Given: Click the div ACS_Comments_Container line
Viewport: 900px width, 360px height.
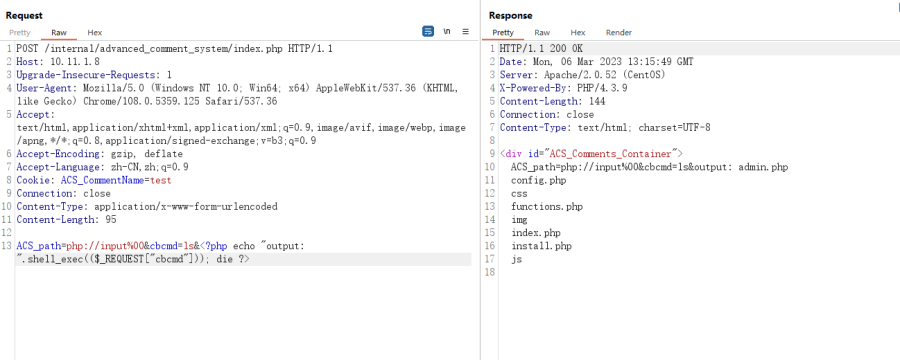Looking at the screenshot, I should pos(591,154).
